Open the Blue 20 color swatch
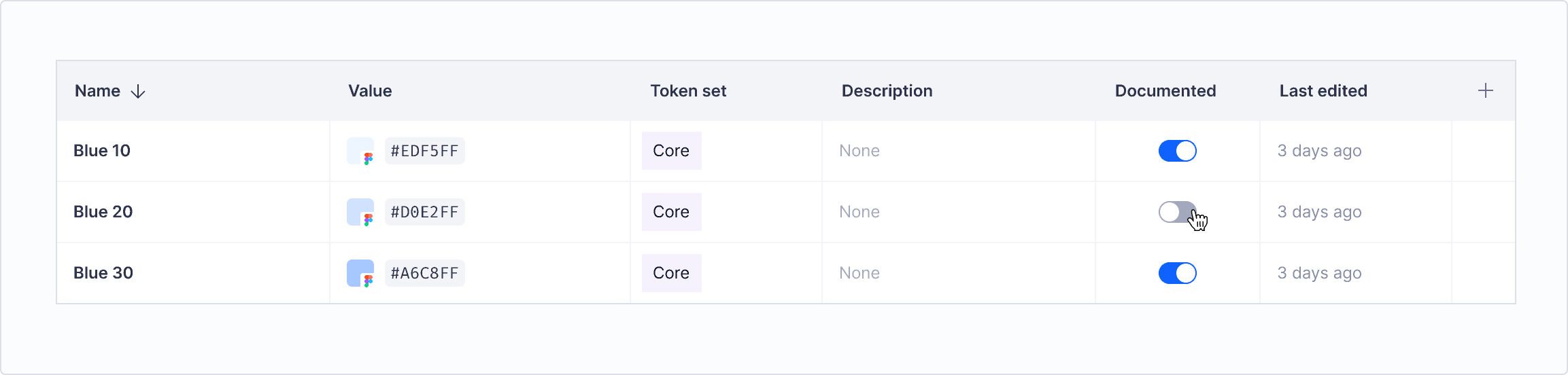The width and height of the screenshot is (1568, 375). [360, 212]
